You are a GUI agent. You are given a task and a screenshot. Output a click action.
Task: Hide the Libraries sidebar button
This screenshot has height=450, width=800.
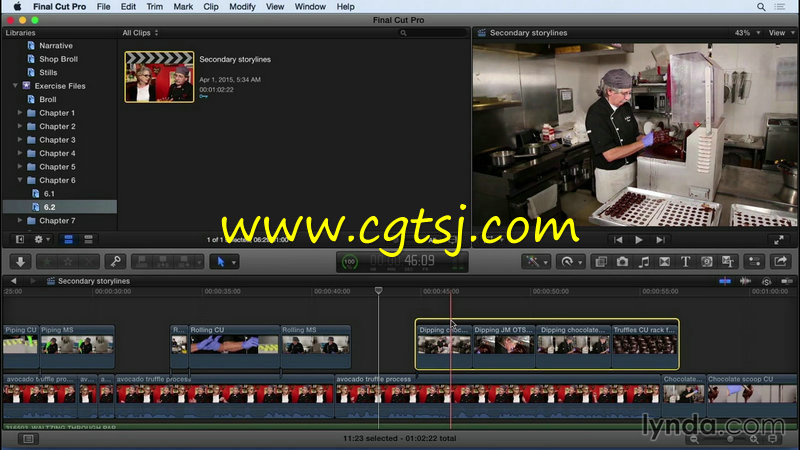[x=19, y=239]
